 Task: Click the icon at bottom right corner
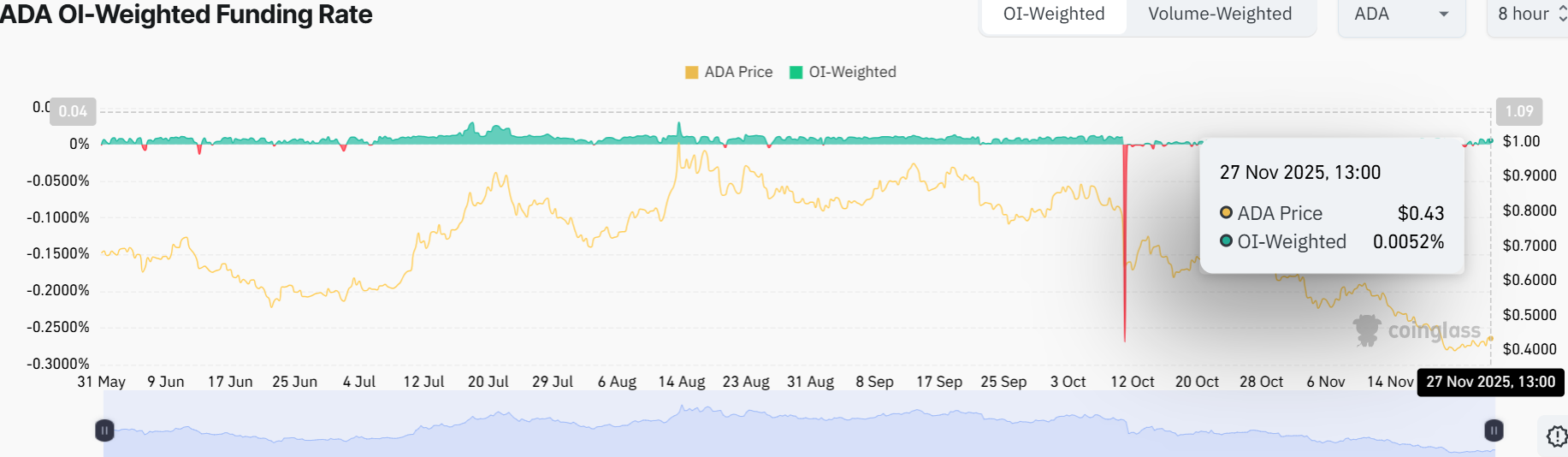tap(1556, 436)
